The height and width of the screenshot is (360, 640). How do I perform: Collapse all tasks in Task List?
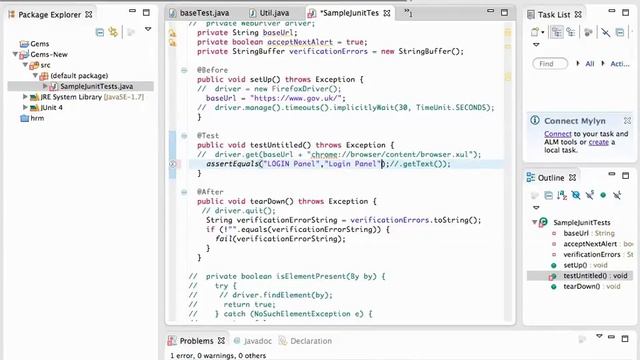[620, 32]
